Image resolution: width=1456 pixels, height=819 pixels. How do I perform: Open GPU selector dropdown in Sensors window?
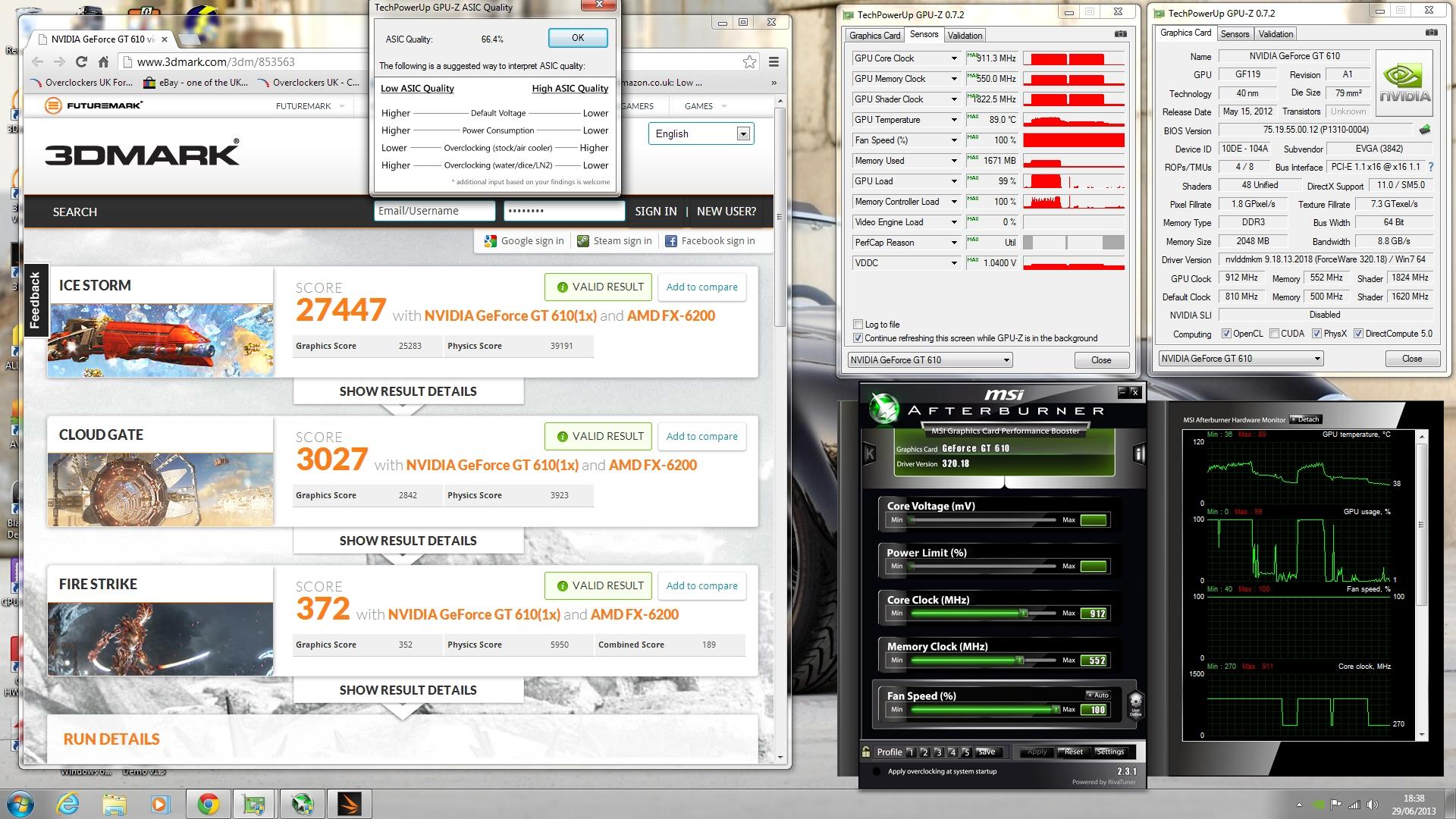click(930, 360)
